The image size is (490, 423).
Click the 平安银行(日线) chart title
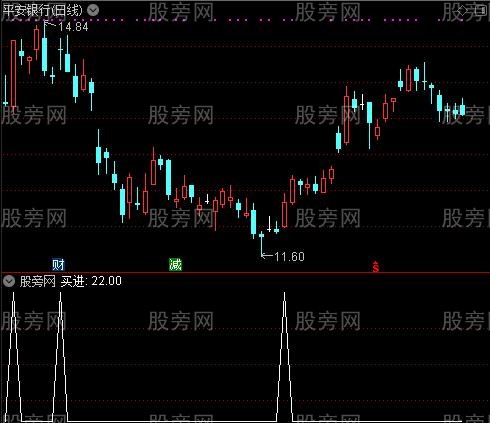coord(42,10)
